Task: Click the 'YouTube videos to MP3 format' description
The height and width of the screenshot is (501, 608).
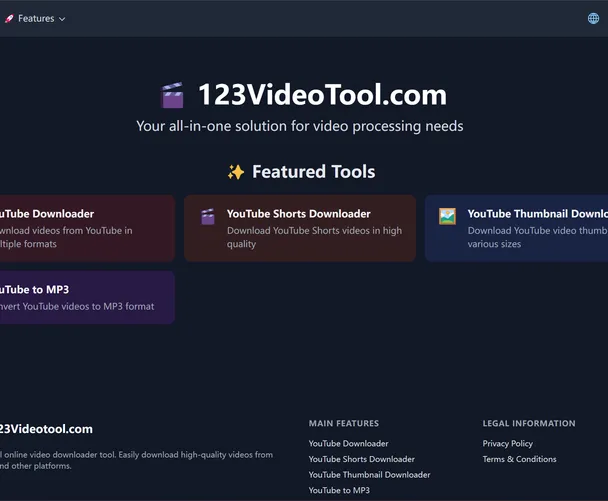Action: click(x=77, y=306)
